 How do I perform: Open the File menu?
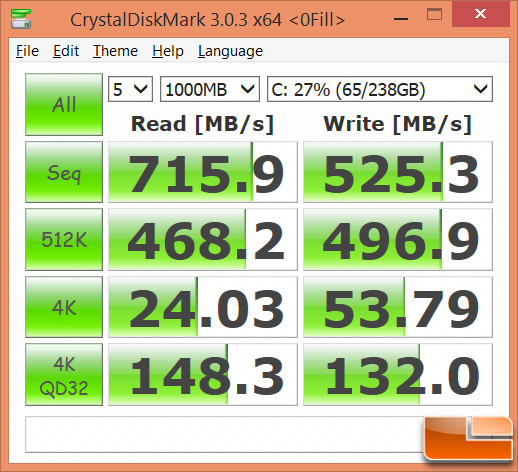point(27,51)
